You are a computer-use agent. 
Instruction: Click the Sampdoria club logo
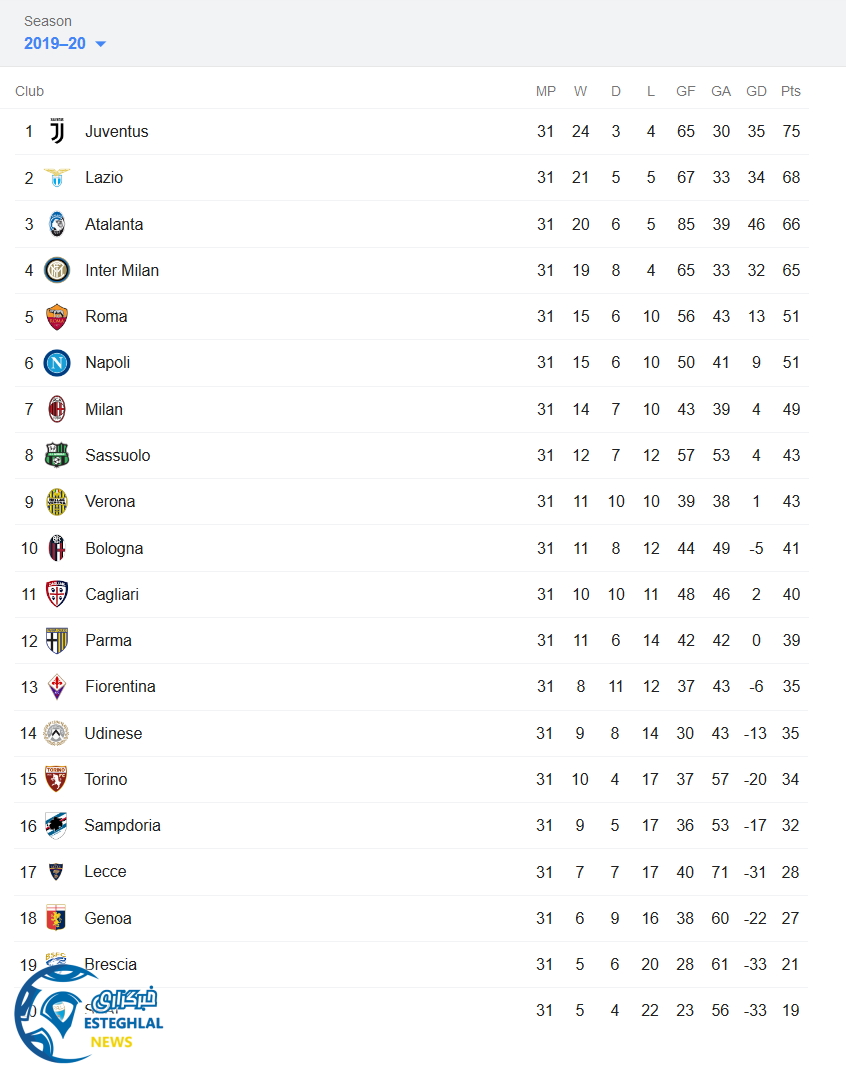(x=57, y=825)
